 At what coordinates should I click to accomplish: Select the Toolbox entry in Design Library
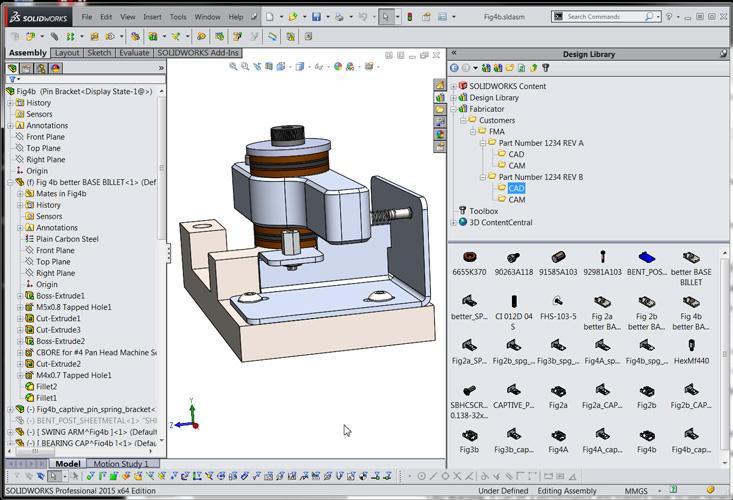coord(483,211)
